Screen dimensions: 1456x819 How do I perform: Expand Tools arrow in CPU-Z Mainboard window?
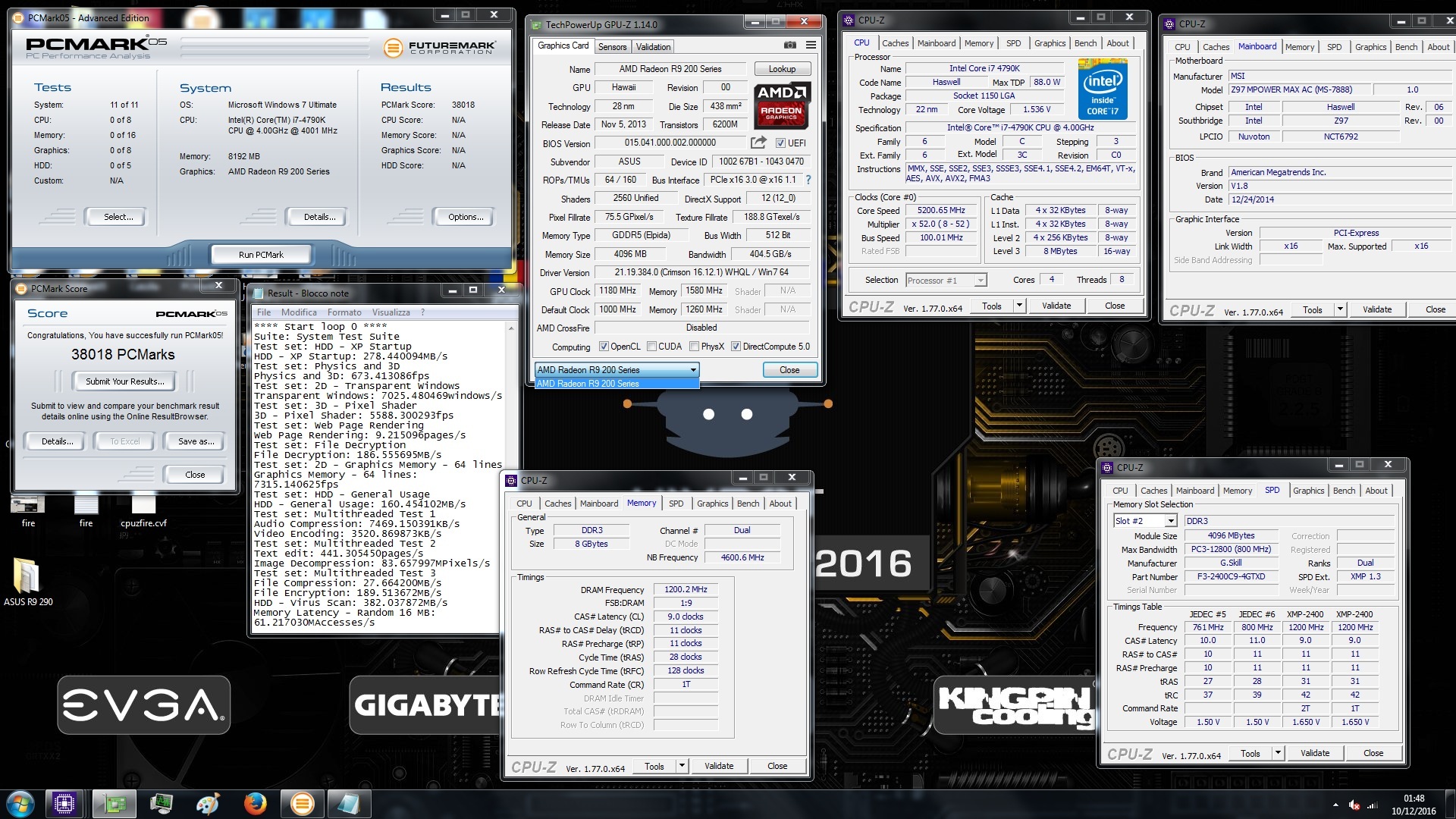[x=1340, y=309]
